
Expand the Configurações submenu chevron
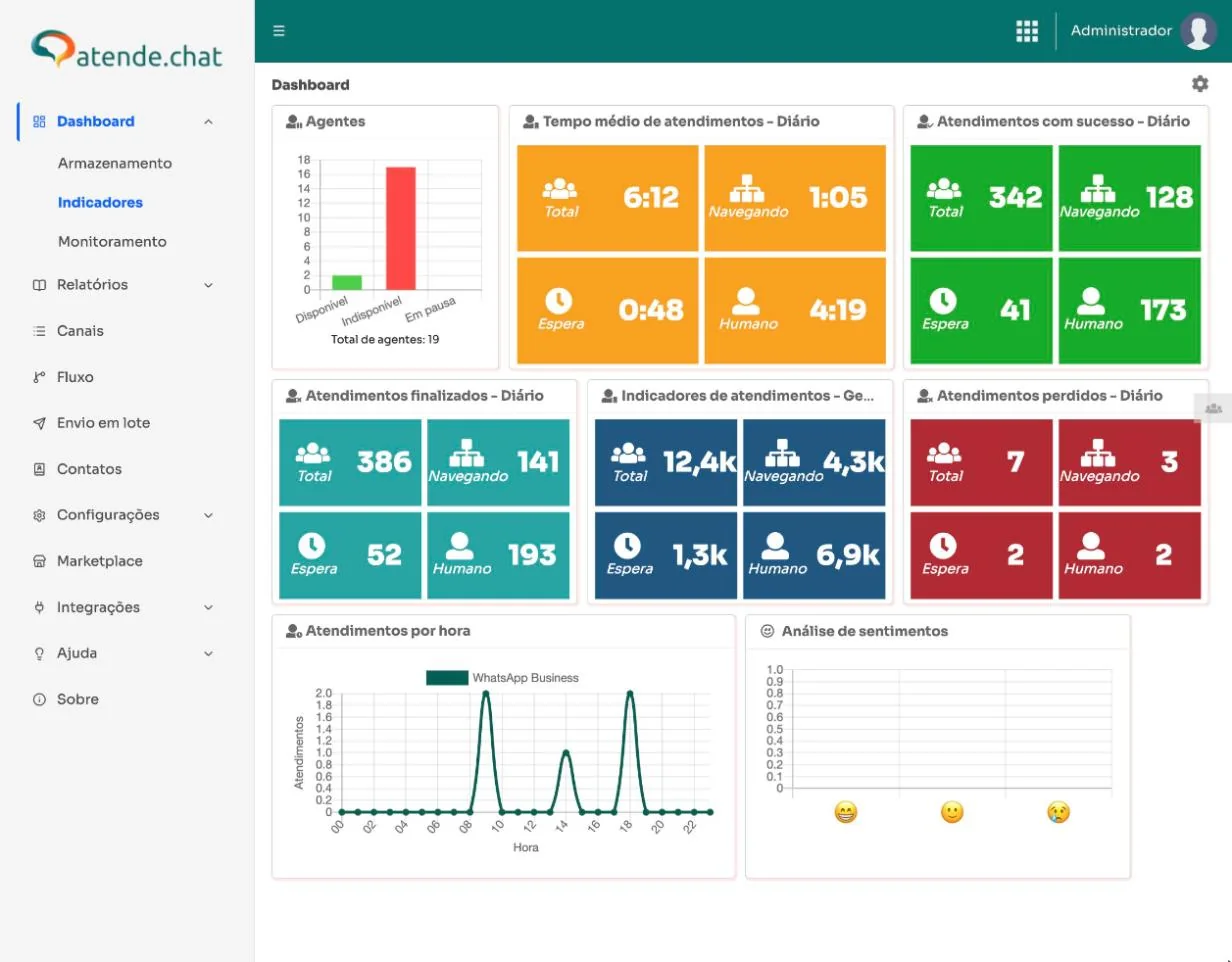point(208,515)
